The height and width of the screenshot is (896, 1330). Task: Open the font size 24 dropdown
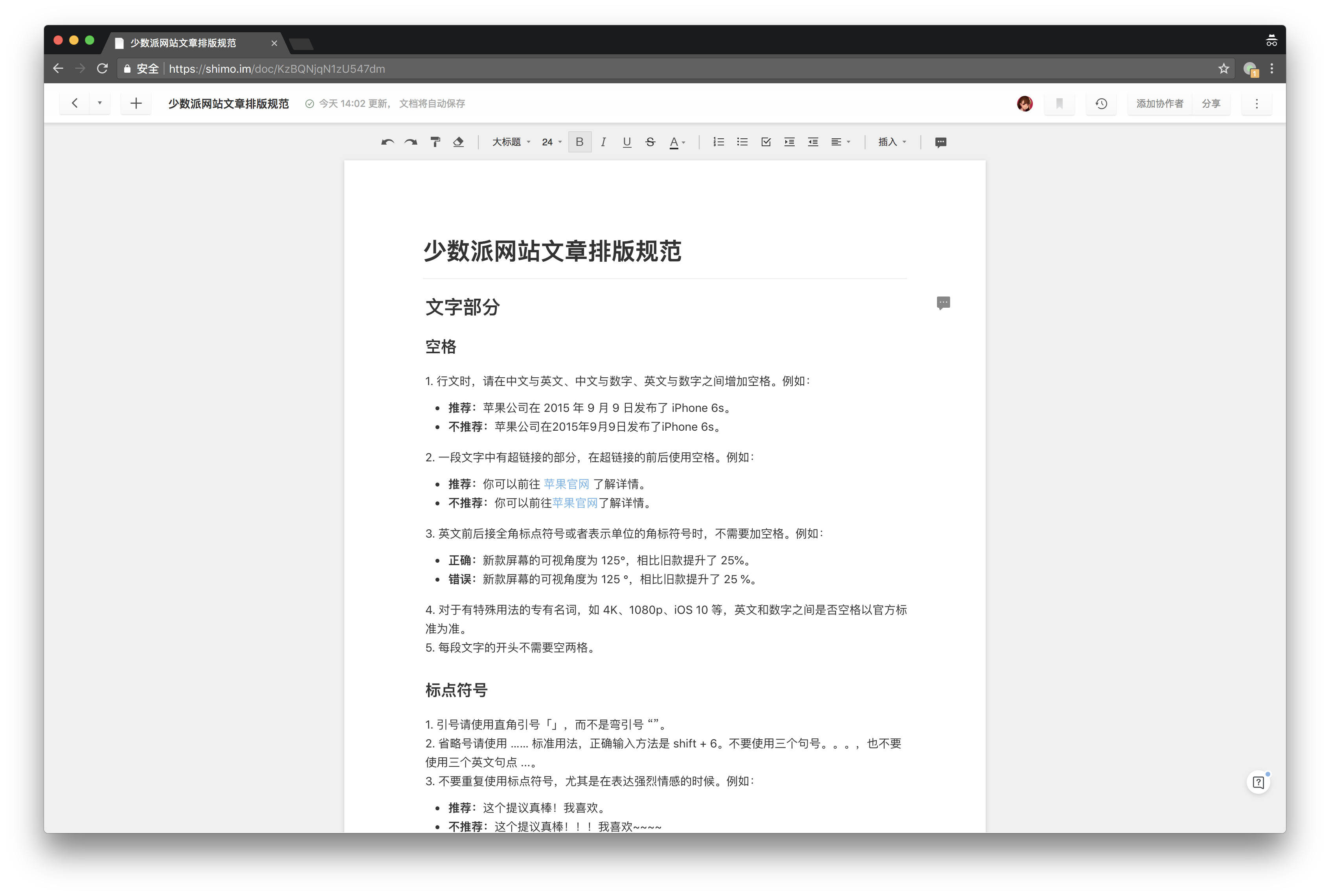(x=551, y=142)
